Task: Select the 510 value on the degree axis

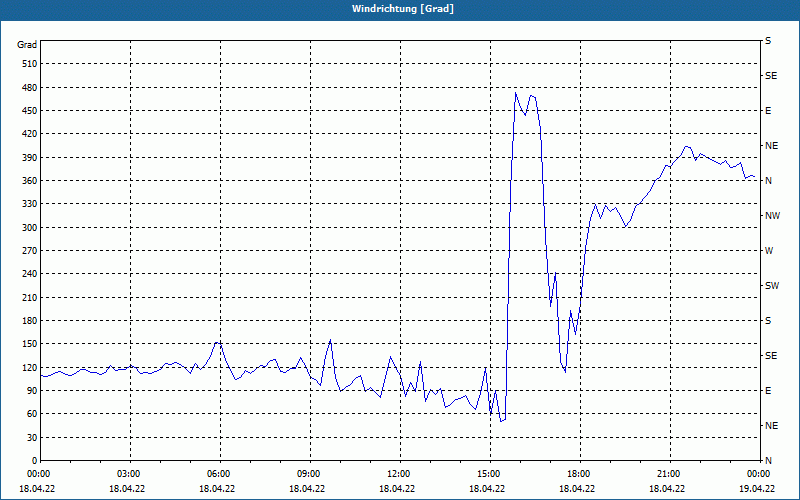Action: pyautogui.click(x=30, y=64)
